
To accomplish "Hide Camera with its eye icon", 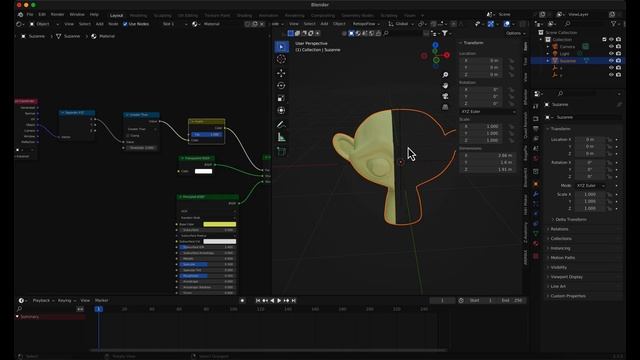I will [x=611, y=47].
